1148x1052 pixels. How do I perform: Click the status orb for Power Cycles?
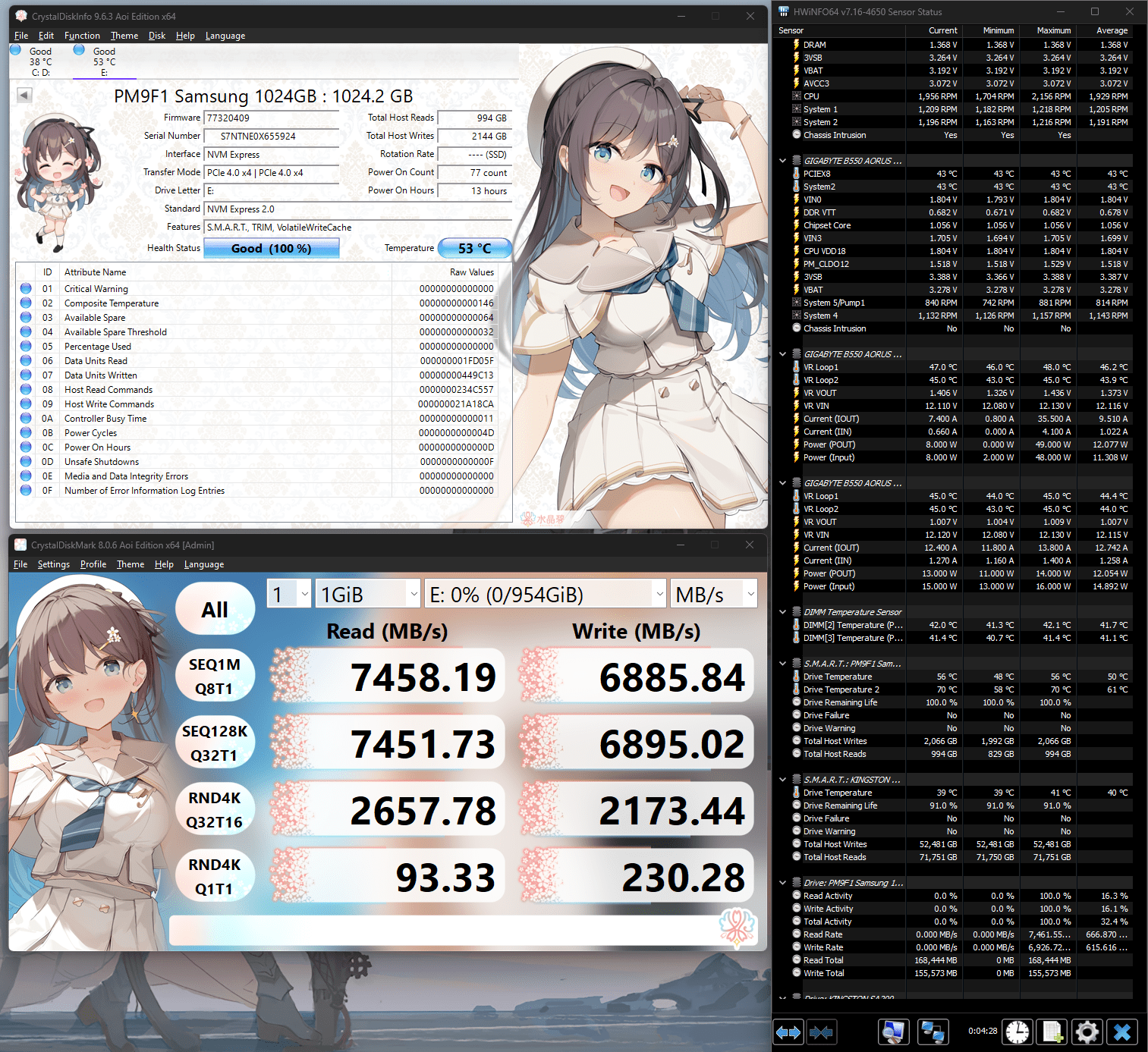pyautogui.click(x=26, y=432)
